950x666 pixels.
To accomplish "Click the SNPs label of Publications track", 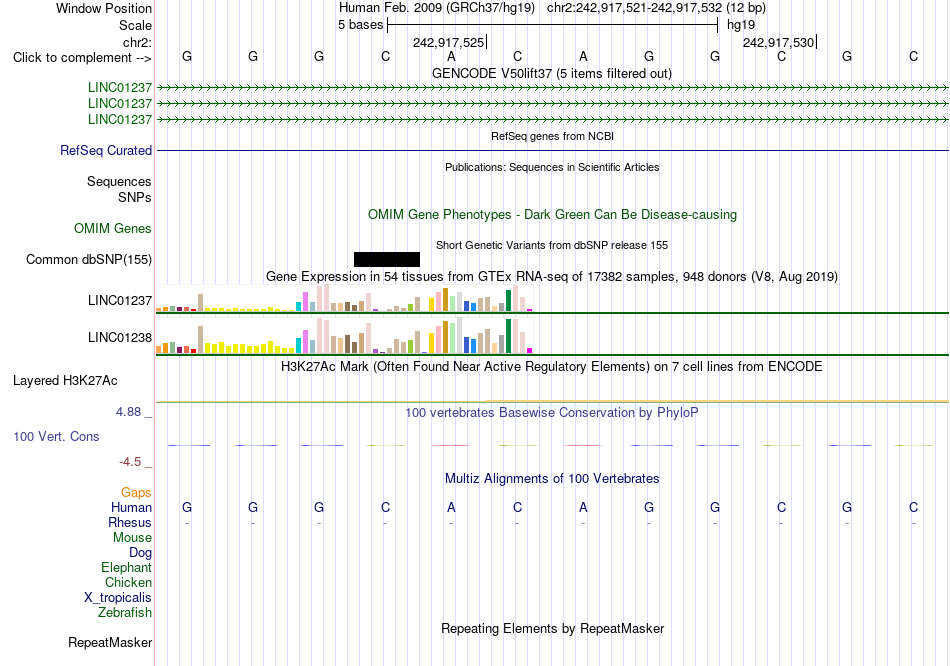I will click(x=135, y=197).
